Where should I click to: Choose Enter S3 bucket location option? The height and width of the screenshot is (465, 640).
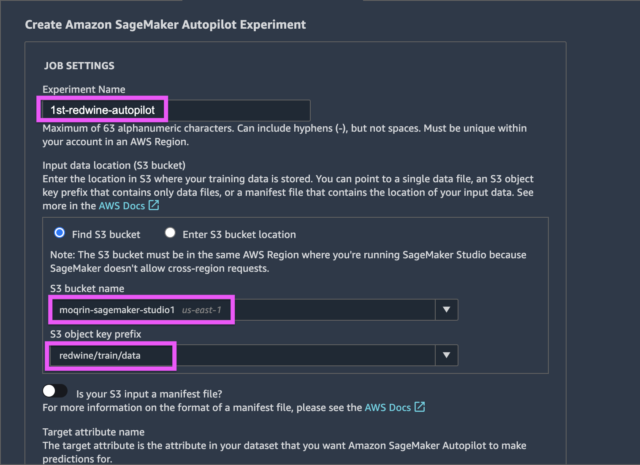click(170, 233)
